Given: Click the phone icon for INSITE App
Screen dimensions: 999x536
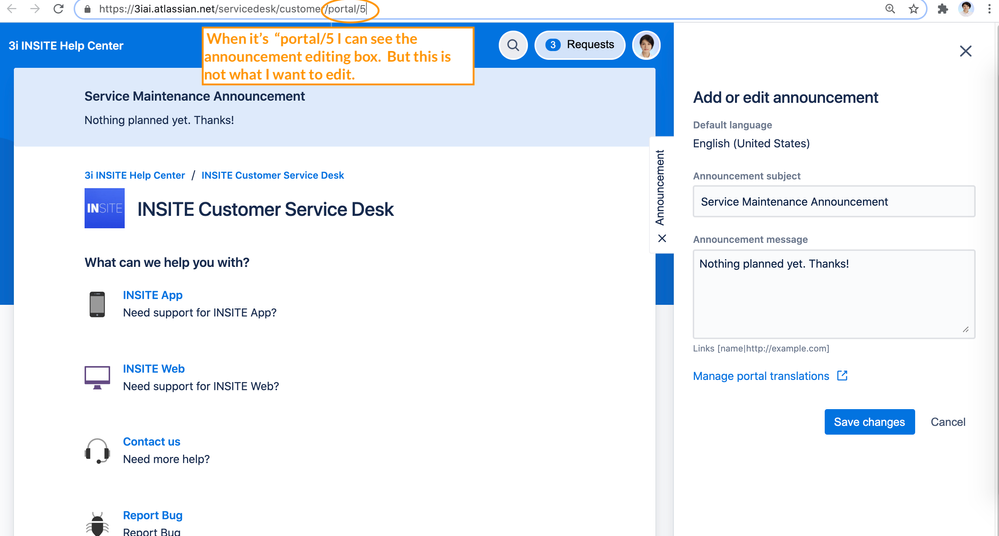Looking at the screenshot, I should pyautogui.click(x=97, y=304).
